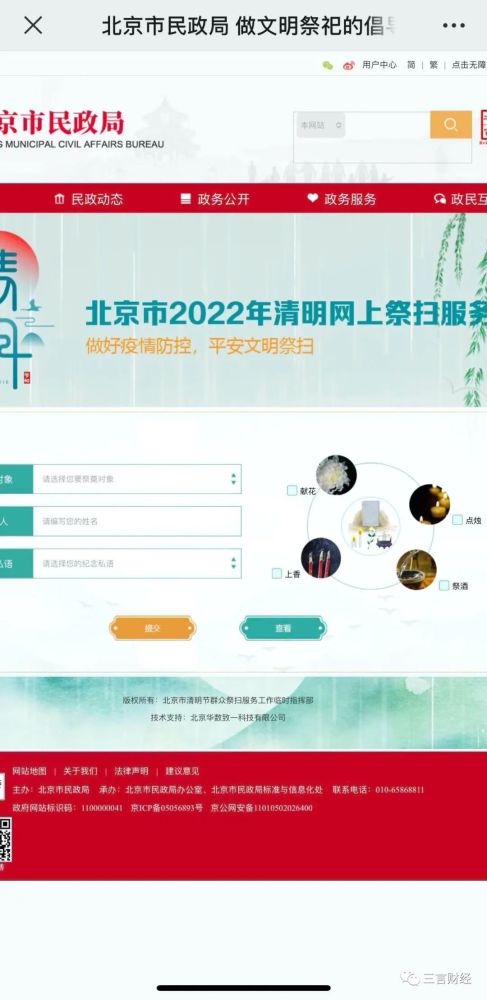
Task: Open the memorial object selection dropdown
Action: click(x=137, y=479)
